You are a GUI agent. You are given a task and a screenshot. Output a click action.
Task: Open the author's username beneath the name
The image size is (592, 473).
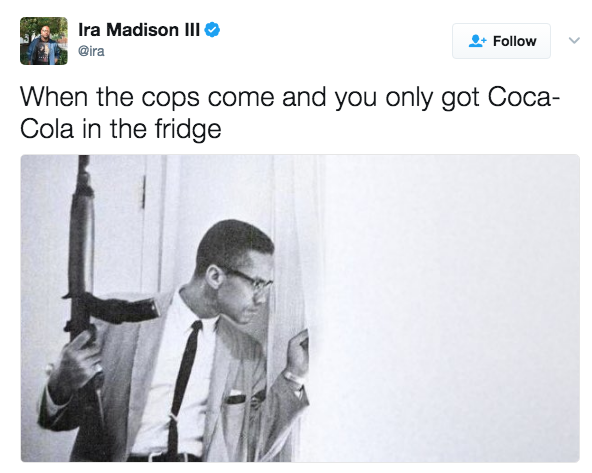pos(91,51)
